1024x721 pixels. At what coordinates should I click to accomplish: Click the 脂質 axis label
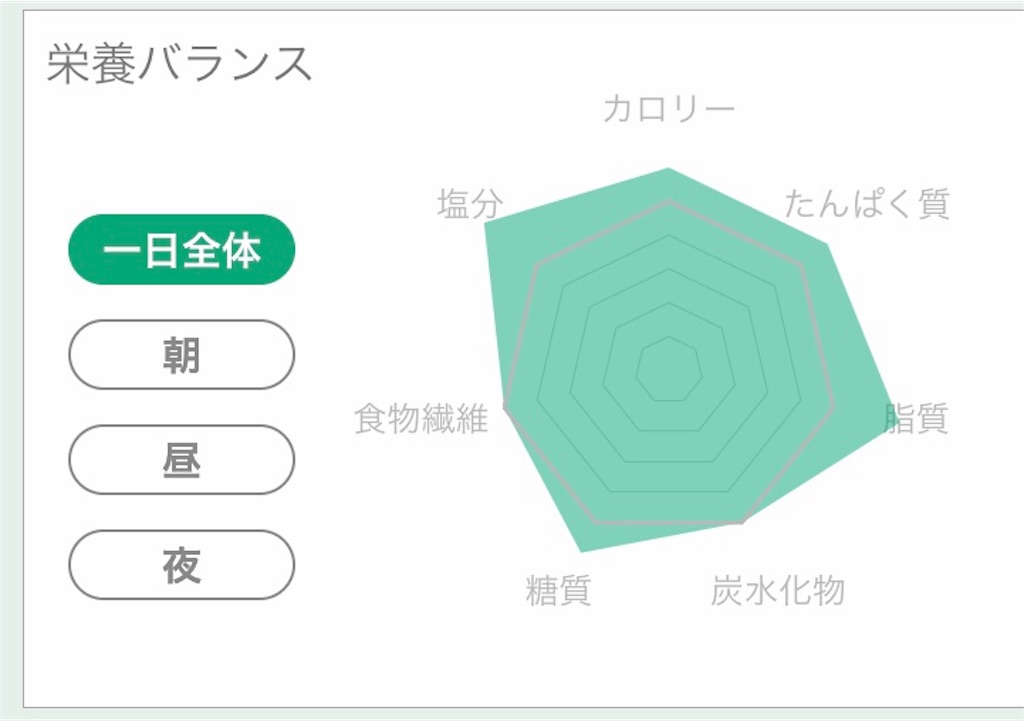click(x=918, y=420)
